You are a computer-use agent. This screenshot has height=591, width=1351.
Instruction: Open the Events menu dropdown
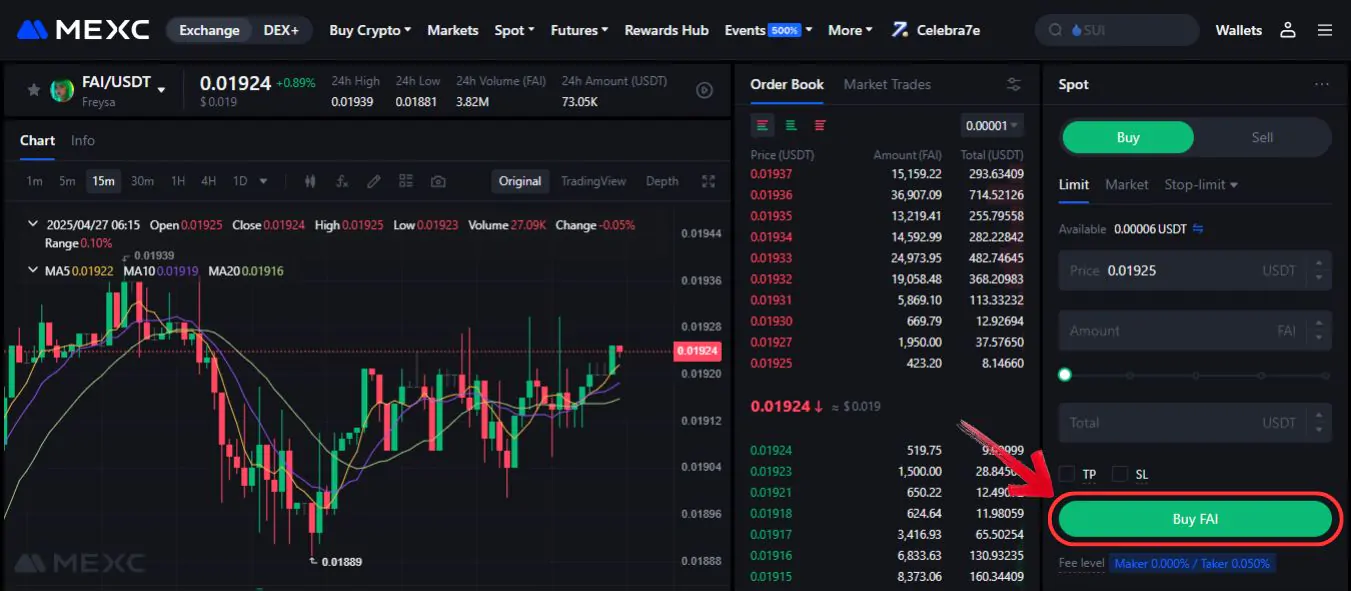(x=768, y=30)
